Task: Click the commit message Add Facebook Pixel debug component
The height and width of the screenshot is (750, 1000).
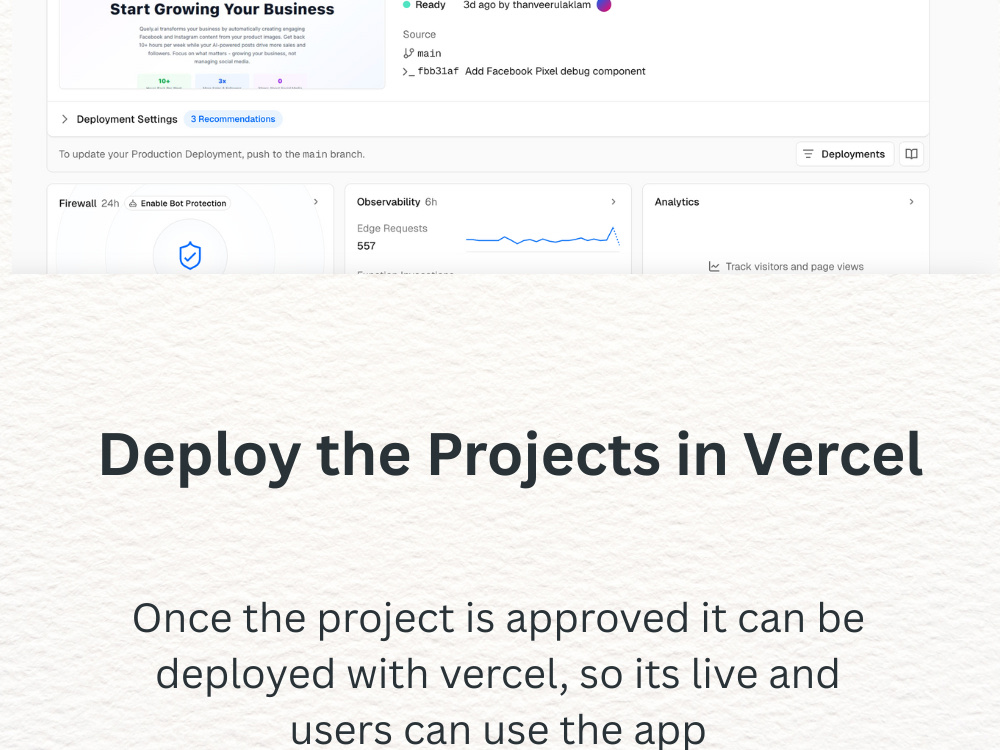Action: [555, 71]
